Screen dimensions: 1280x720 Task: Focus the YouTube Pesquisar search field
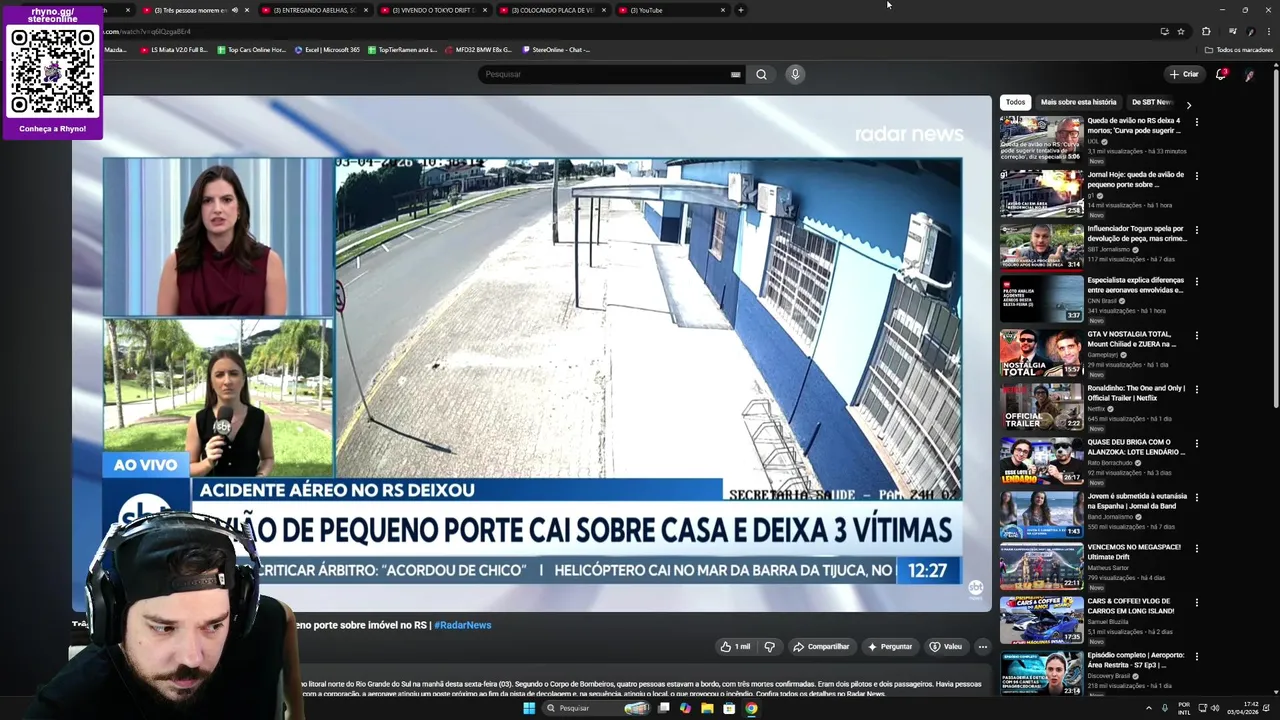[604, 74]
